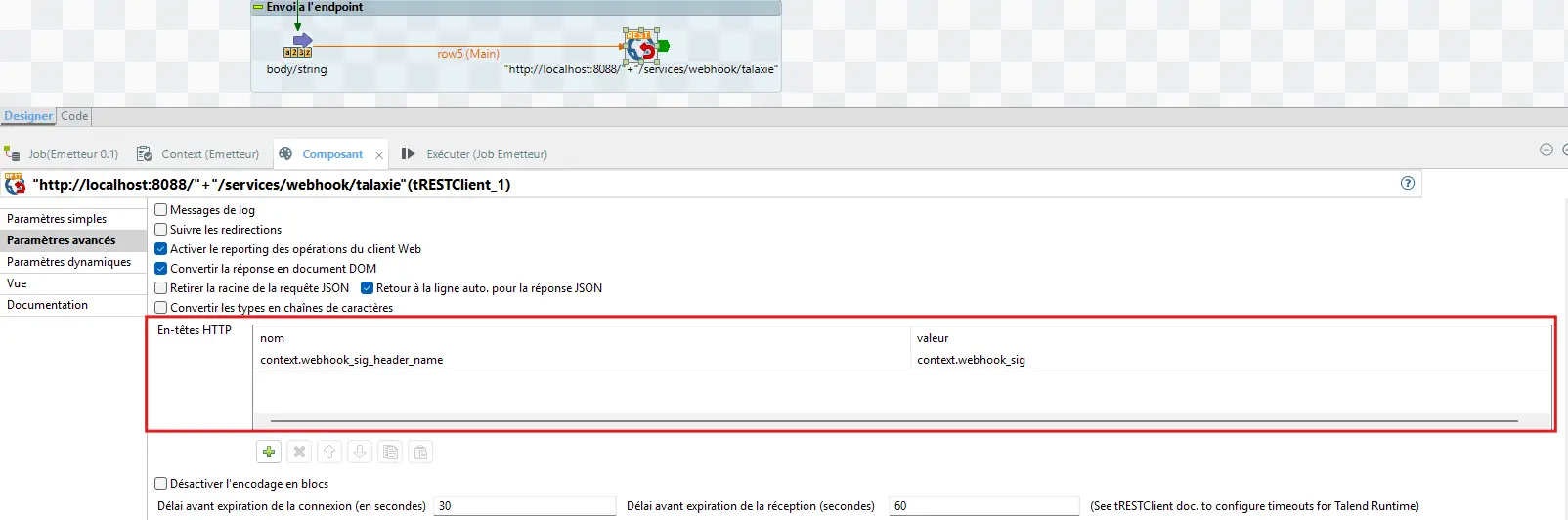Minimize the component panel
The height and width of the screenshot is (520, 1568).
point(1546,150)
